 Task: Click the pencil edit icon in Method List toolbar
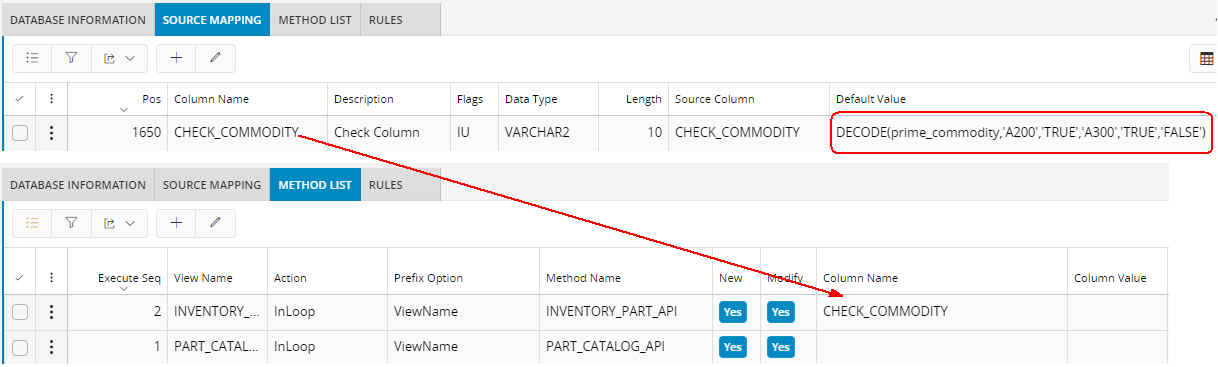coord(215,223)
